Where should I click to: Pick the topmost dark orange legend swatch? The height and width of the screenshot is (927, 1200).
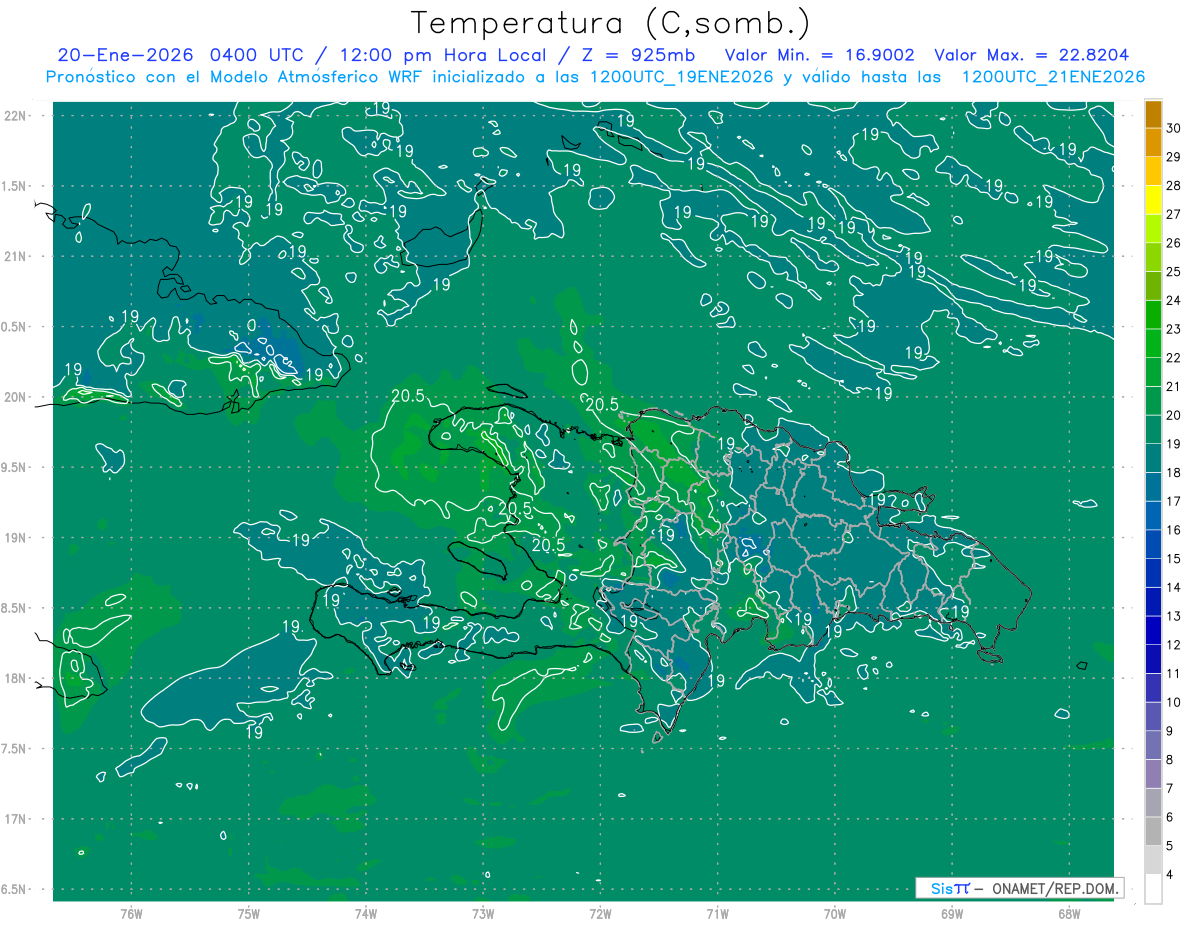tap(1153, 115)
